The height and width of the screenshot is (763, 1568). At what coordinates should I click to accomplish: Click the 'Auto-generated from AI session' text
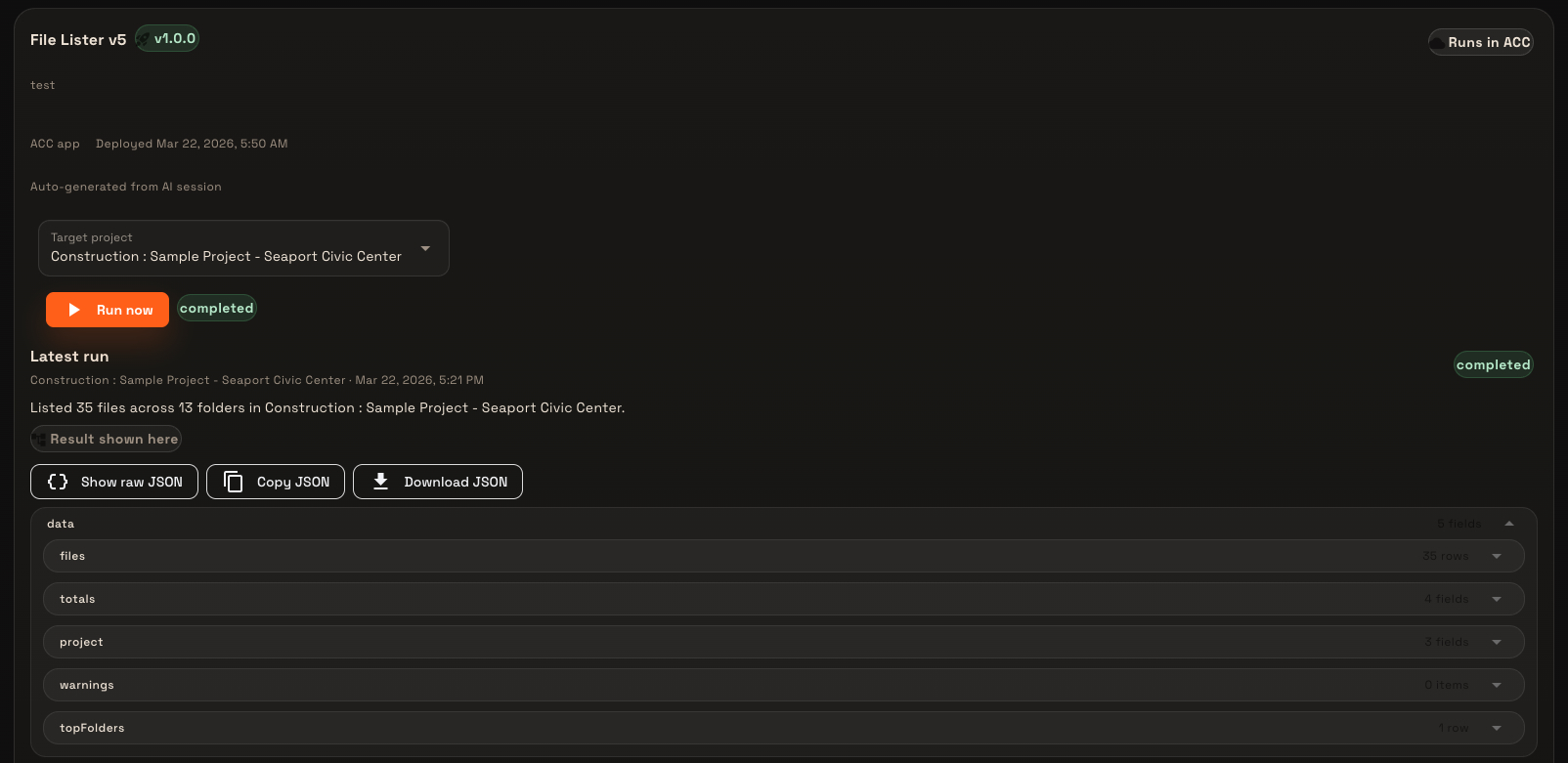(126, 187)
